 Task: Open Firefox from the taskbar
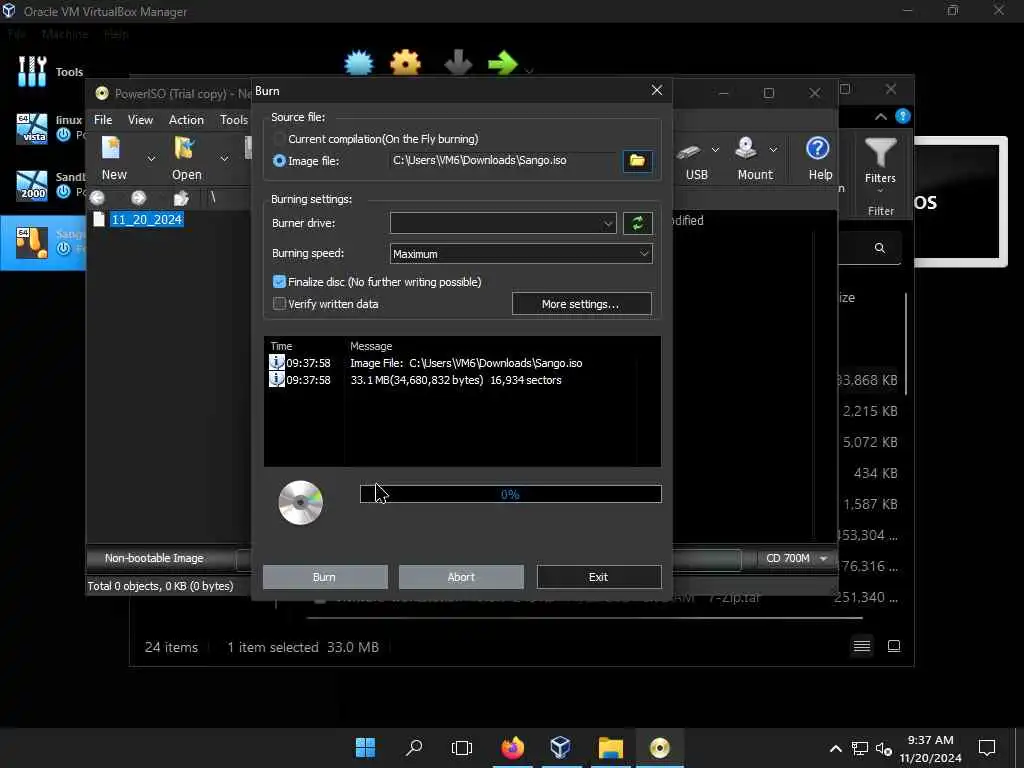point(512,747)
